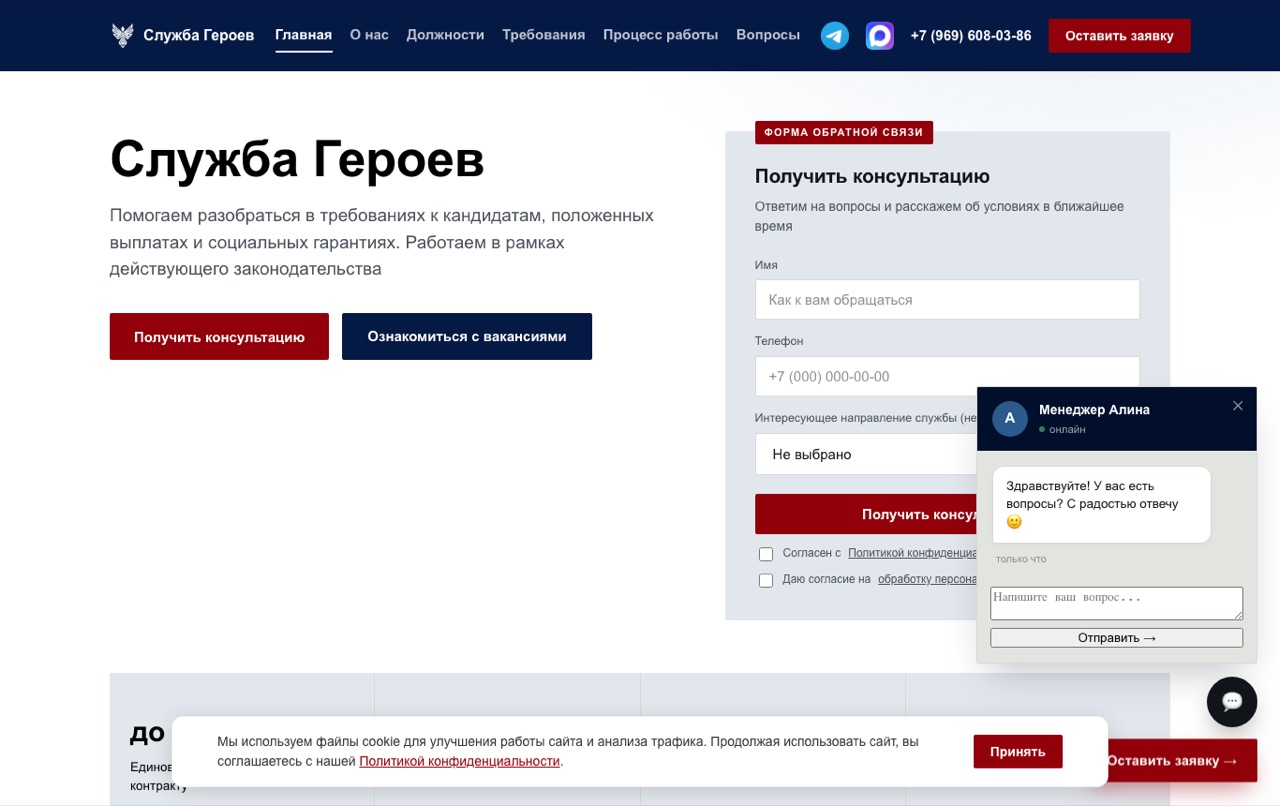Expand the Не выбрано service direction dropdown

tap(866, 454)
